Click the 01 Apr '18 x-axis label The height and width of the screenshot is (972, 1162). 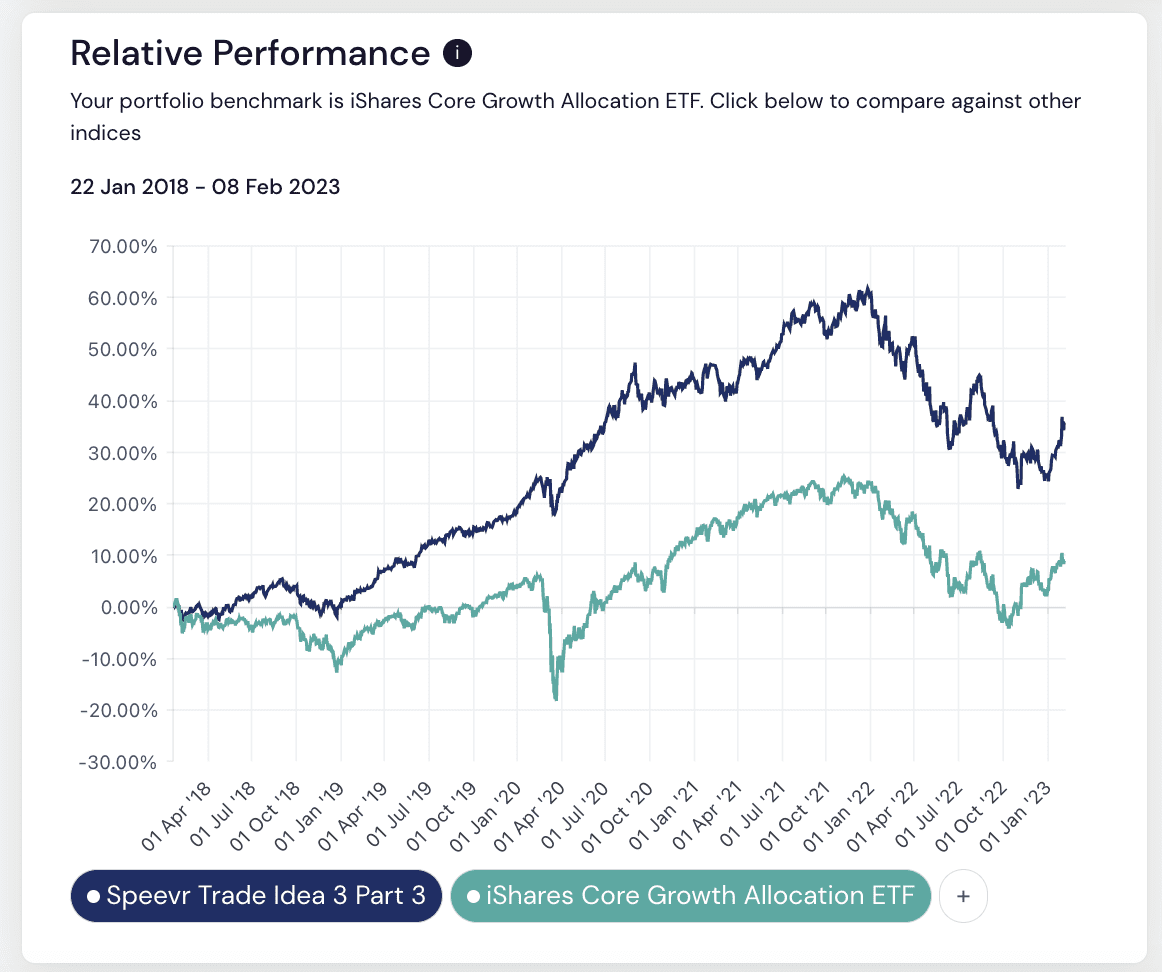click(x=178, y=810)
